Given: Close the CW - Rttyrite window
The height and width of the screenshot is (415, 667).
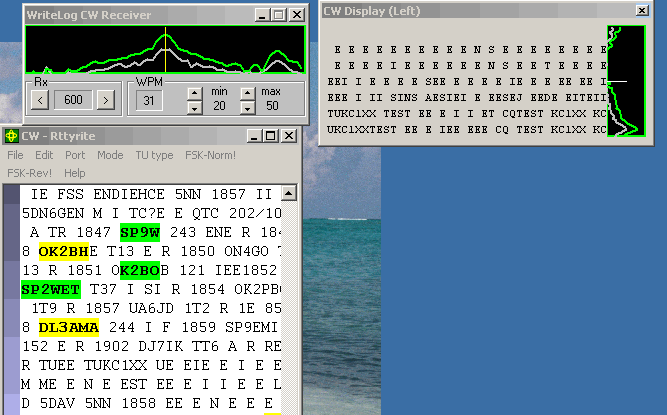Looking at the screenshot, I should (x=289, y=136).
